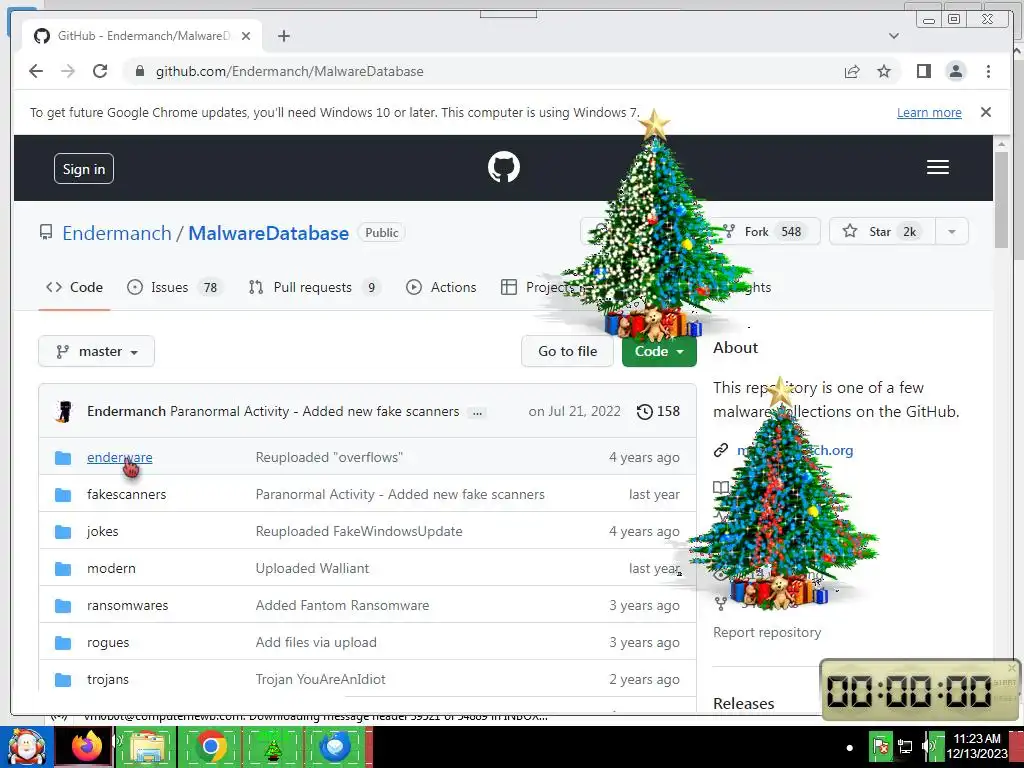Click Report repository link
The image size is (1024, 768).
767,632
